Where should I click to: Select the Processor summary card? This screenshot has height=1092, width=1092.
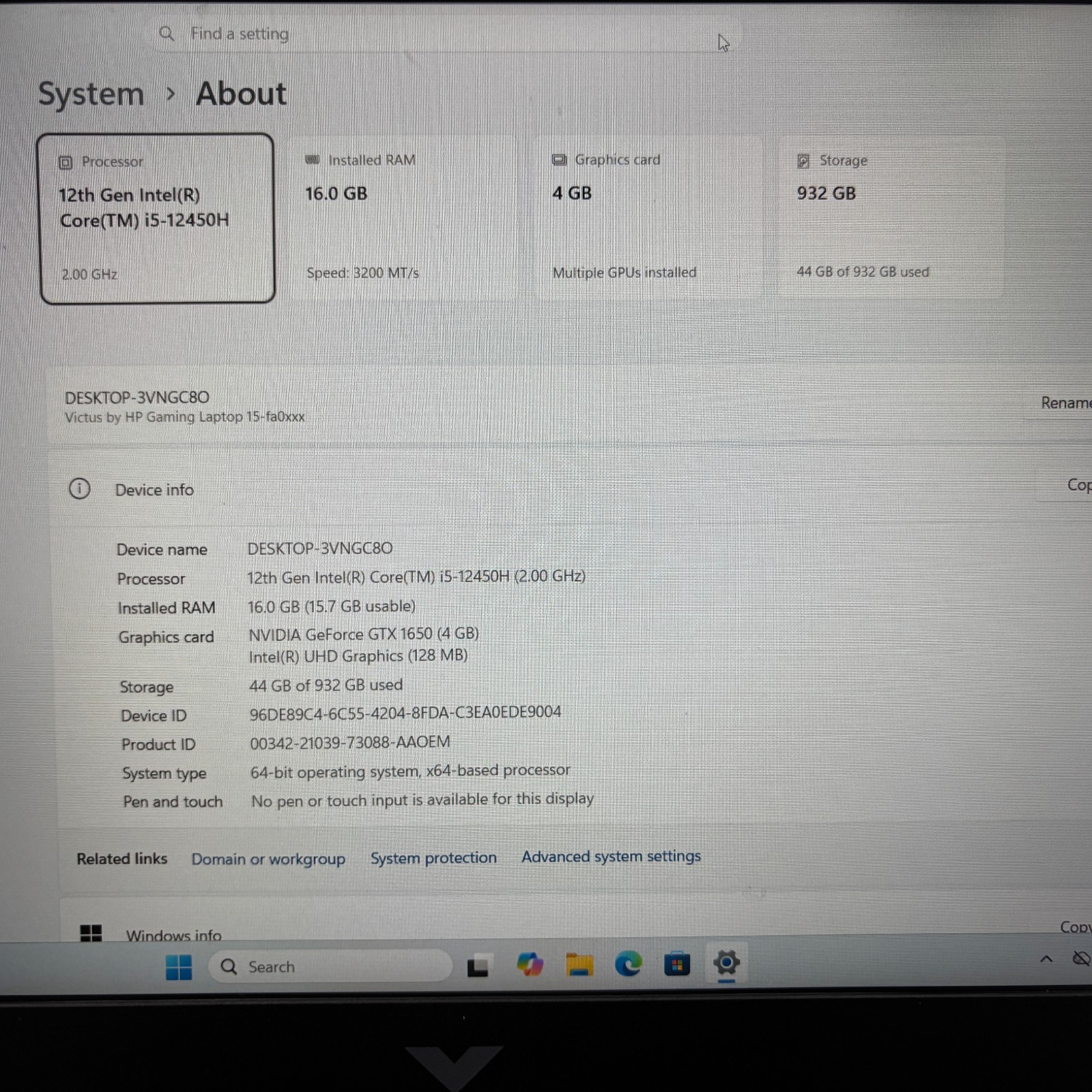[x=157, y=218]
